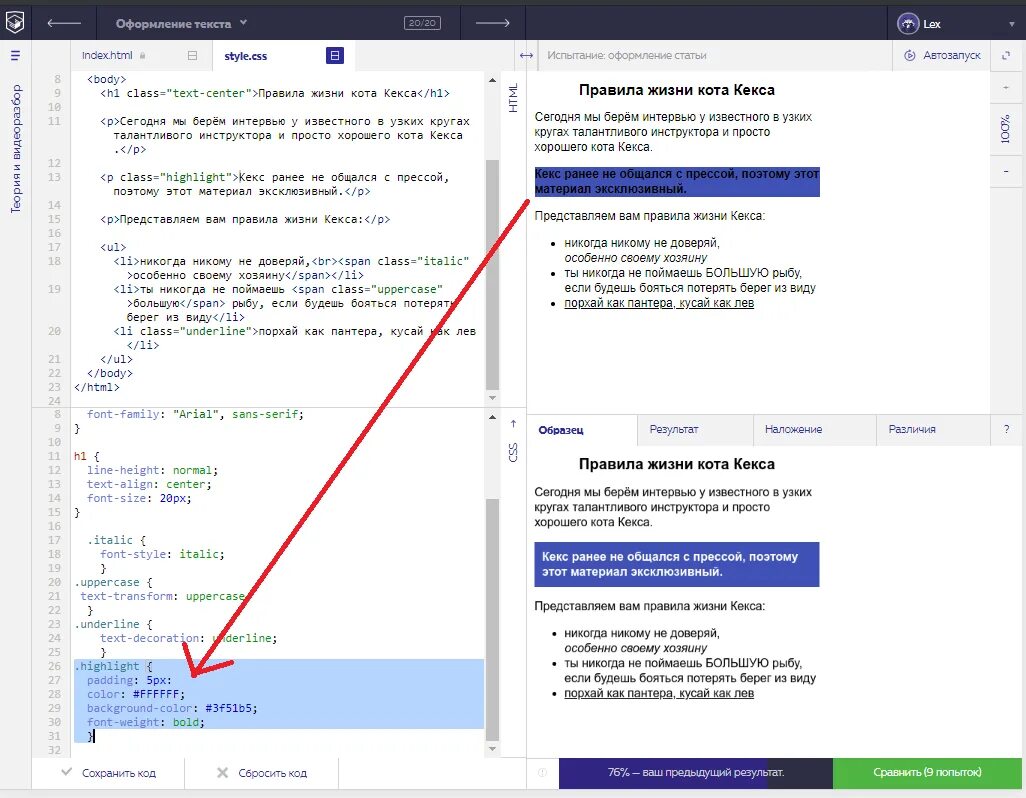Click the HTML editor scroll-up arrow
Image resolution: width=1026 pixels, height=798 pixels.
pos(492,80)
